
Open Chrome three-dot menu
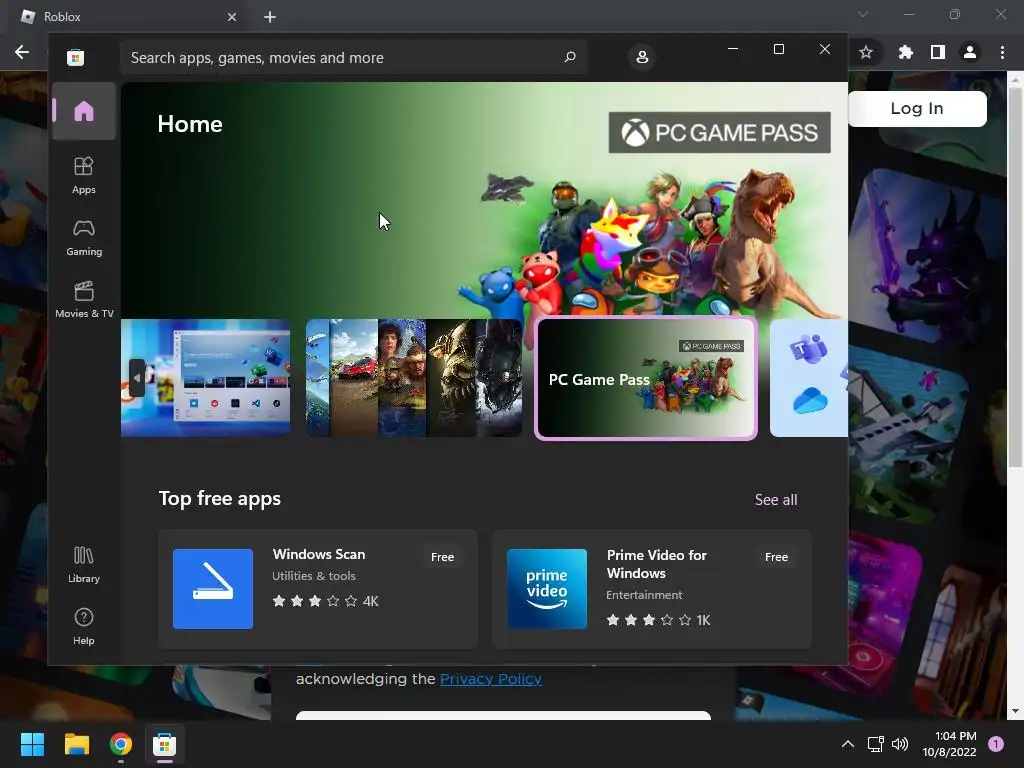1002,52
